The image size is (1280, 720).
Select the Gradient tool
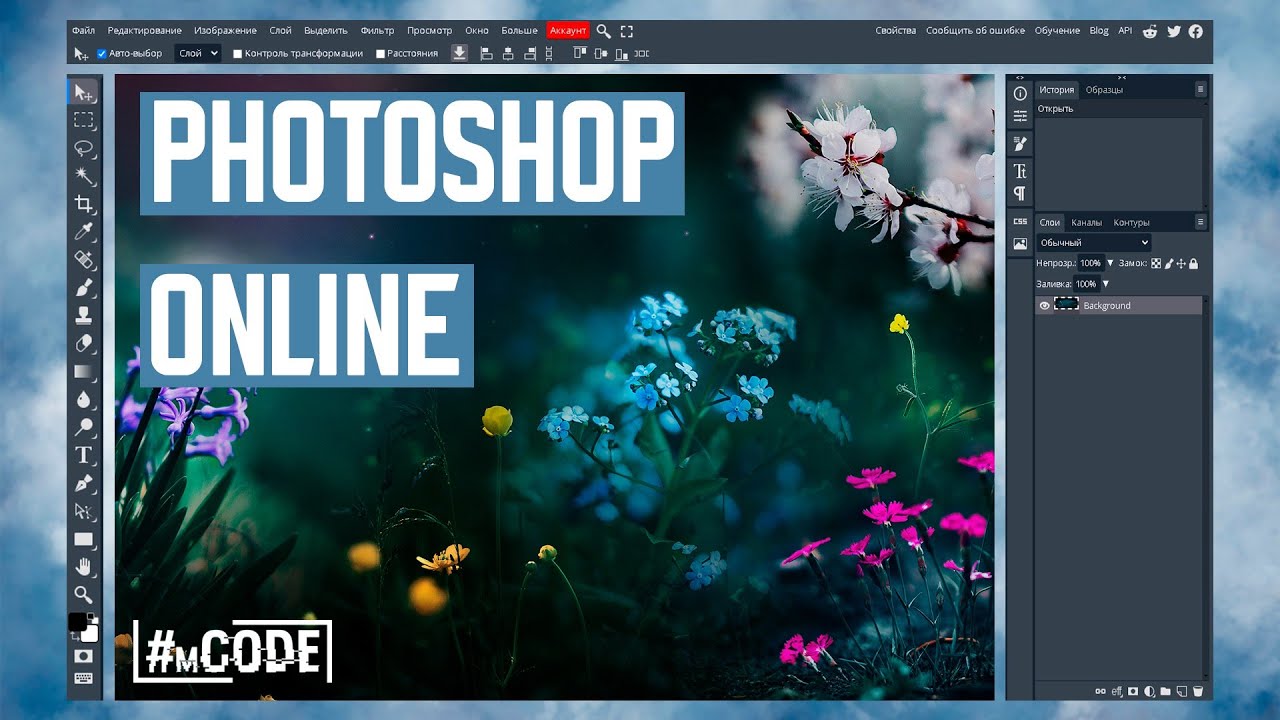[84, 371]
